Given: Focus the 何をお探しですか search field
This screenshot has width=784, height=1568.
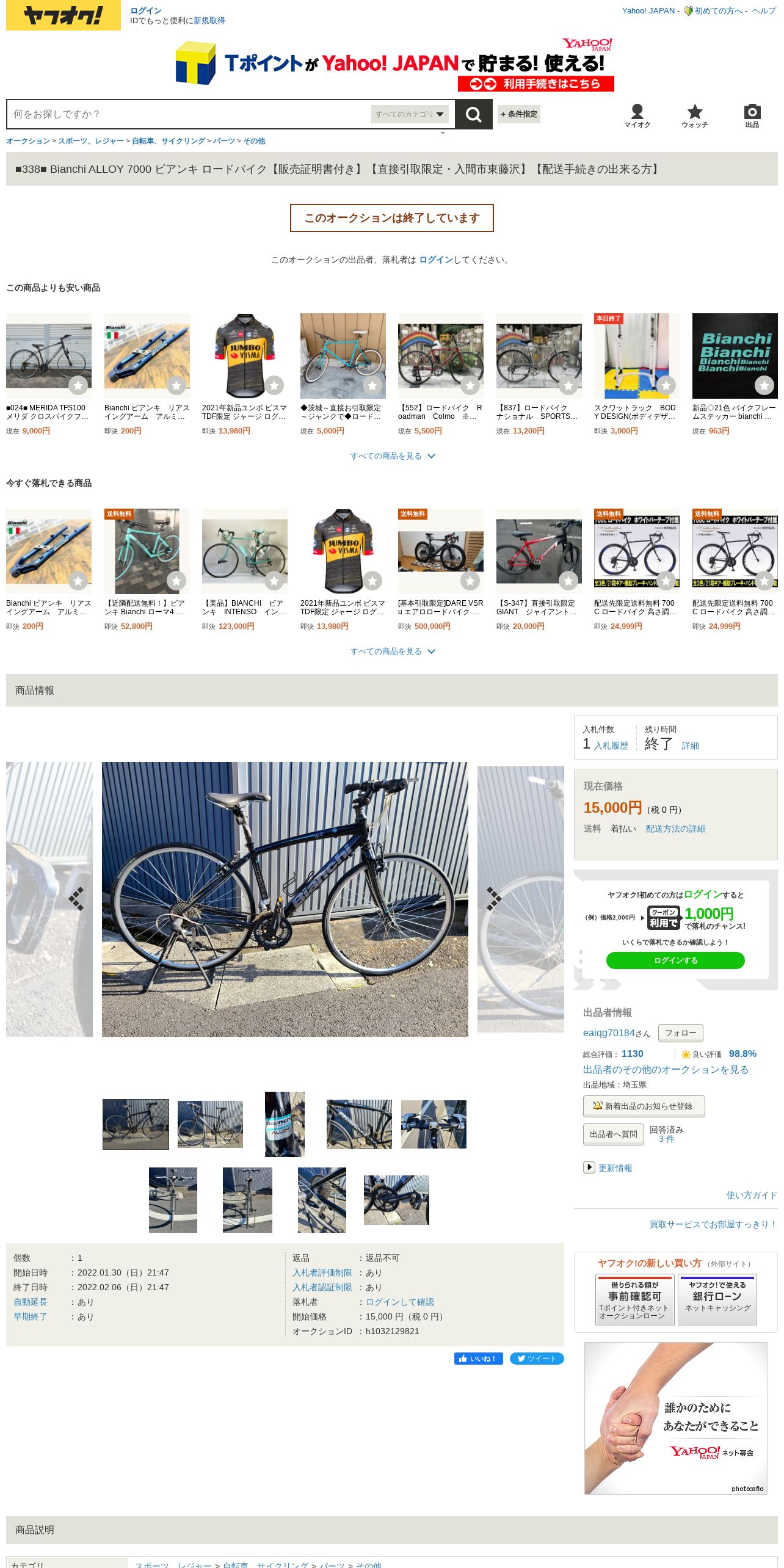Looking at the screenshot, I should point(189,114).
